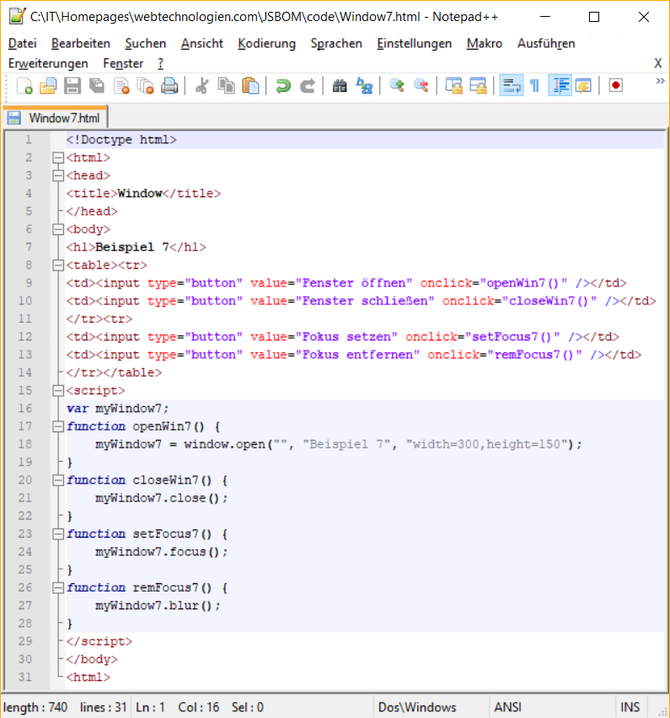
Task: Collapse the body fold on line 6
Action: click(x=58, y=229)
